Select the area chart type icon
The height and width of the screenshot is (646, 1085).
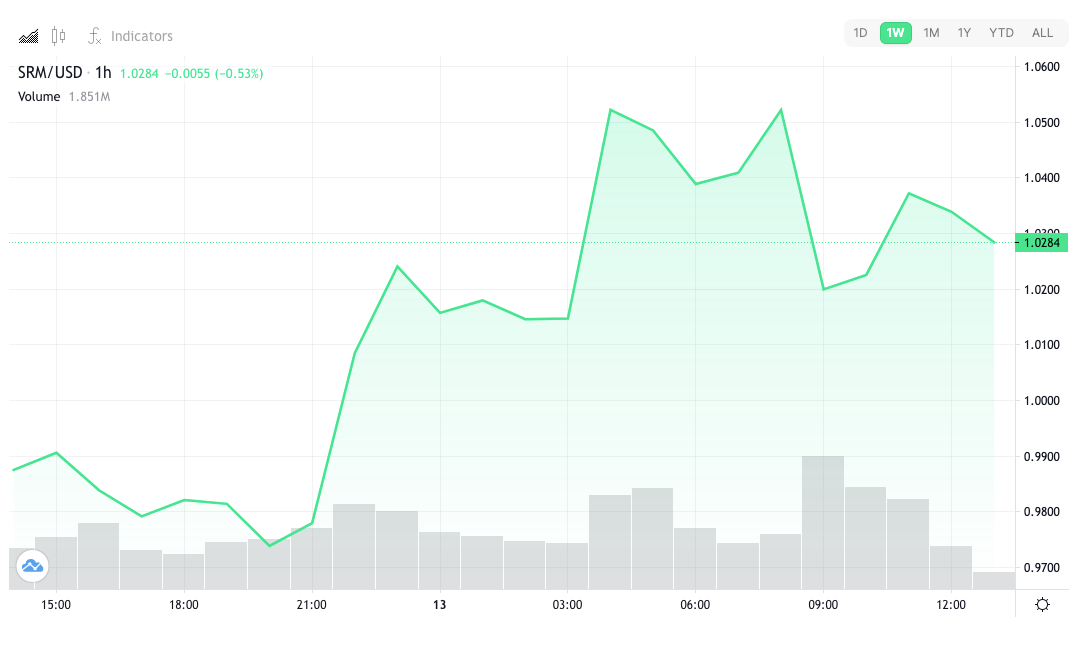click(28, 36)
